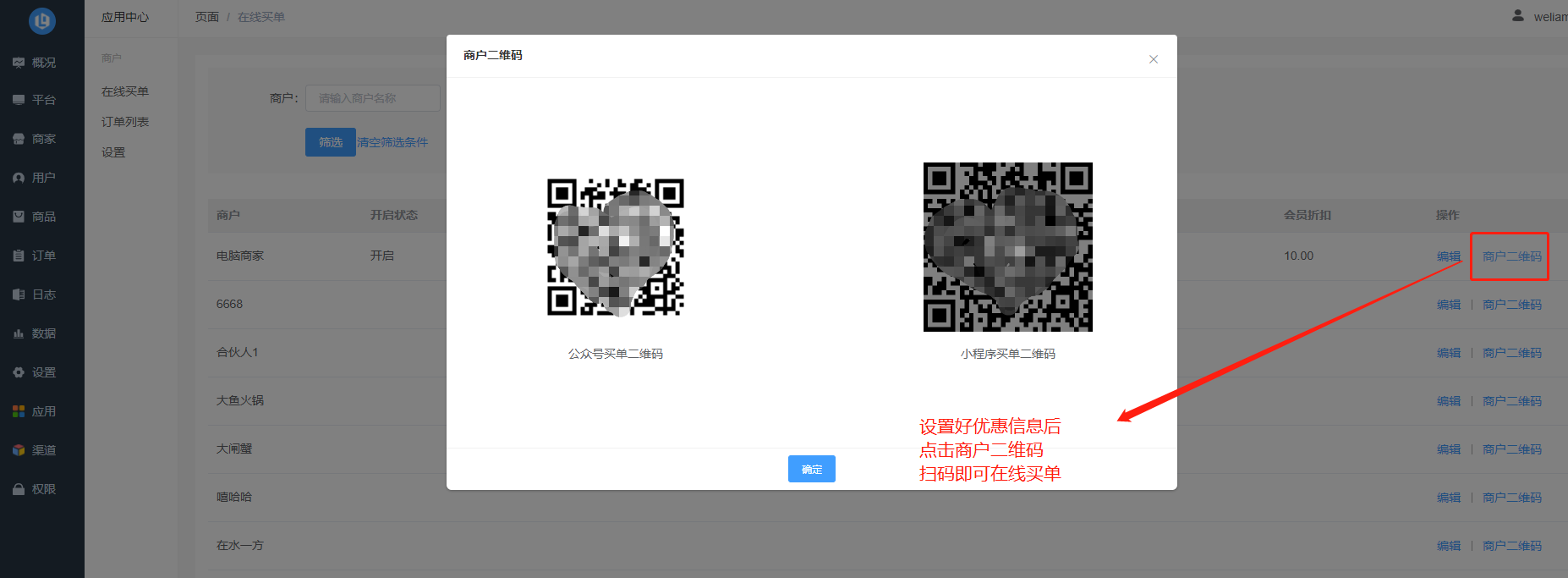Open 应用 apps in sidebar
Screen dimensions: 1568x578
(35, 411)
